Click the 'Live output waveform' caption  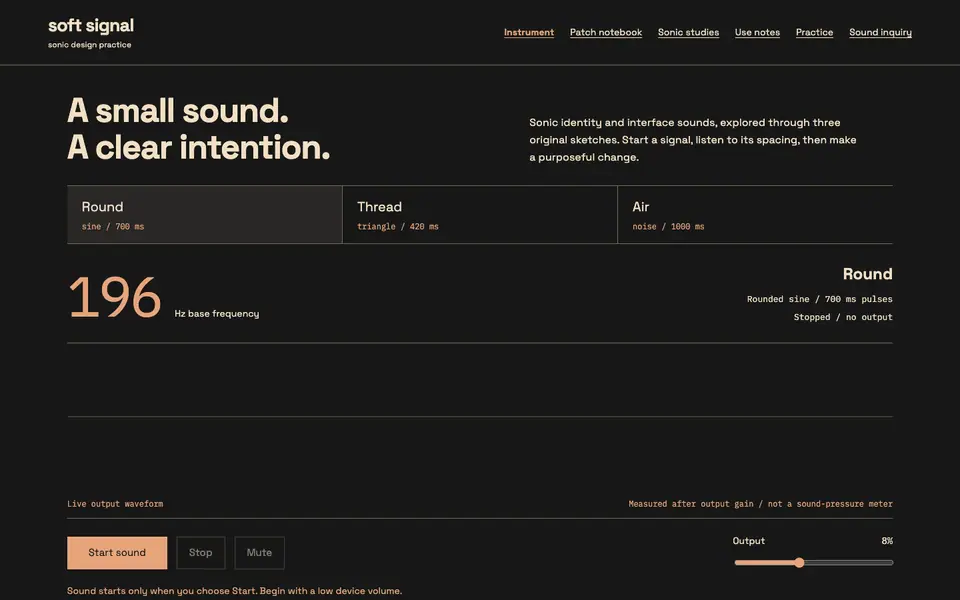(x=115, y=504)
